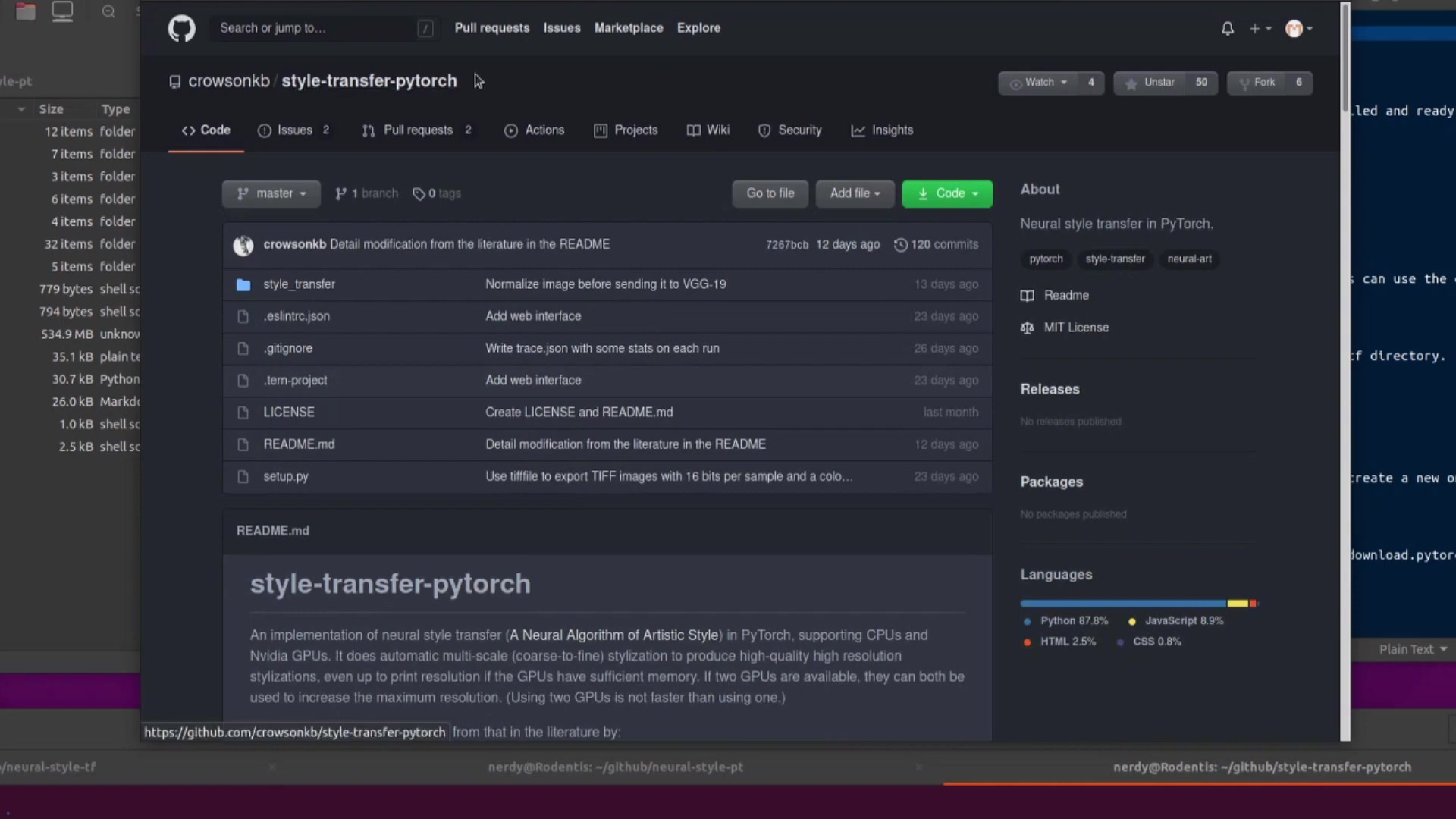Fork the repository

(1256, 83)
